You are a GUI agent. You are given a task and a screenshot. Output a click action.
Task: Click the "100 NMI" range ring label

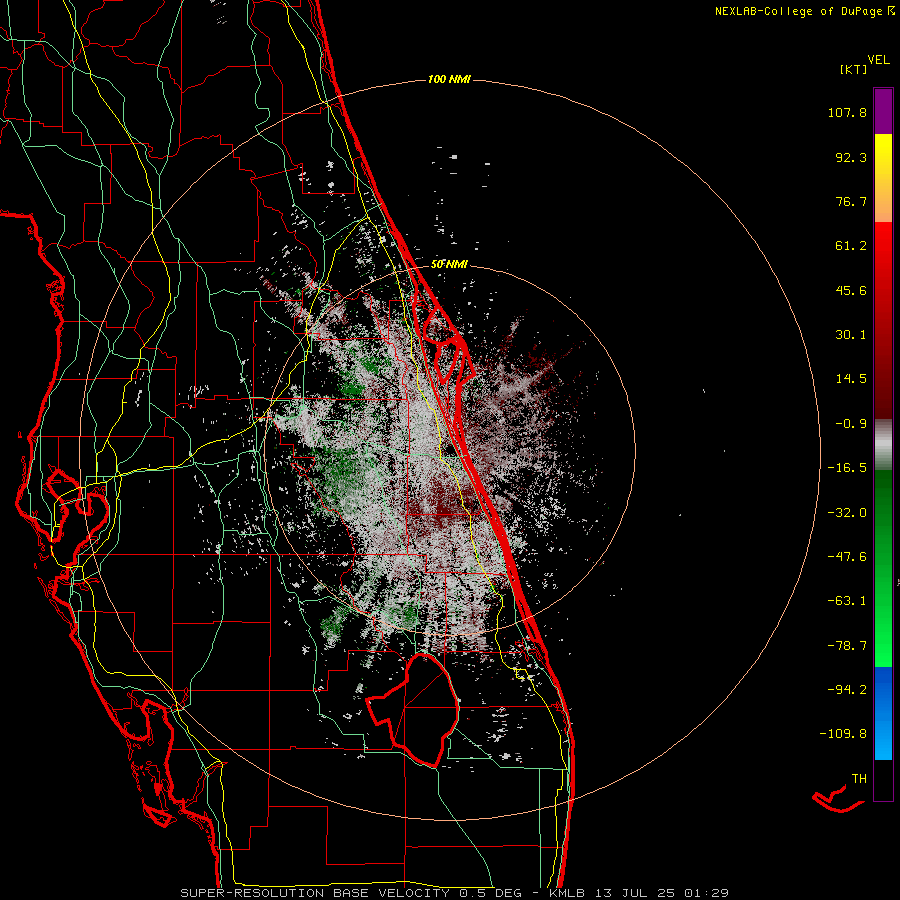449,79
